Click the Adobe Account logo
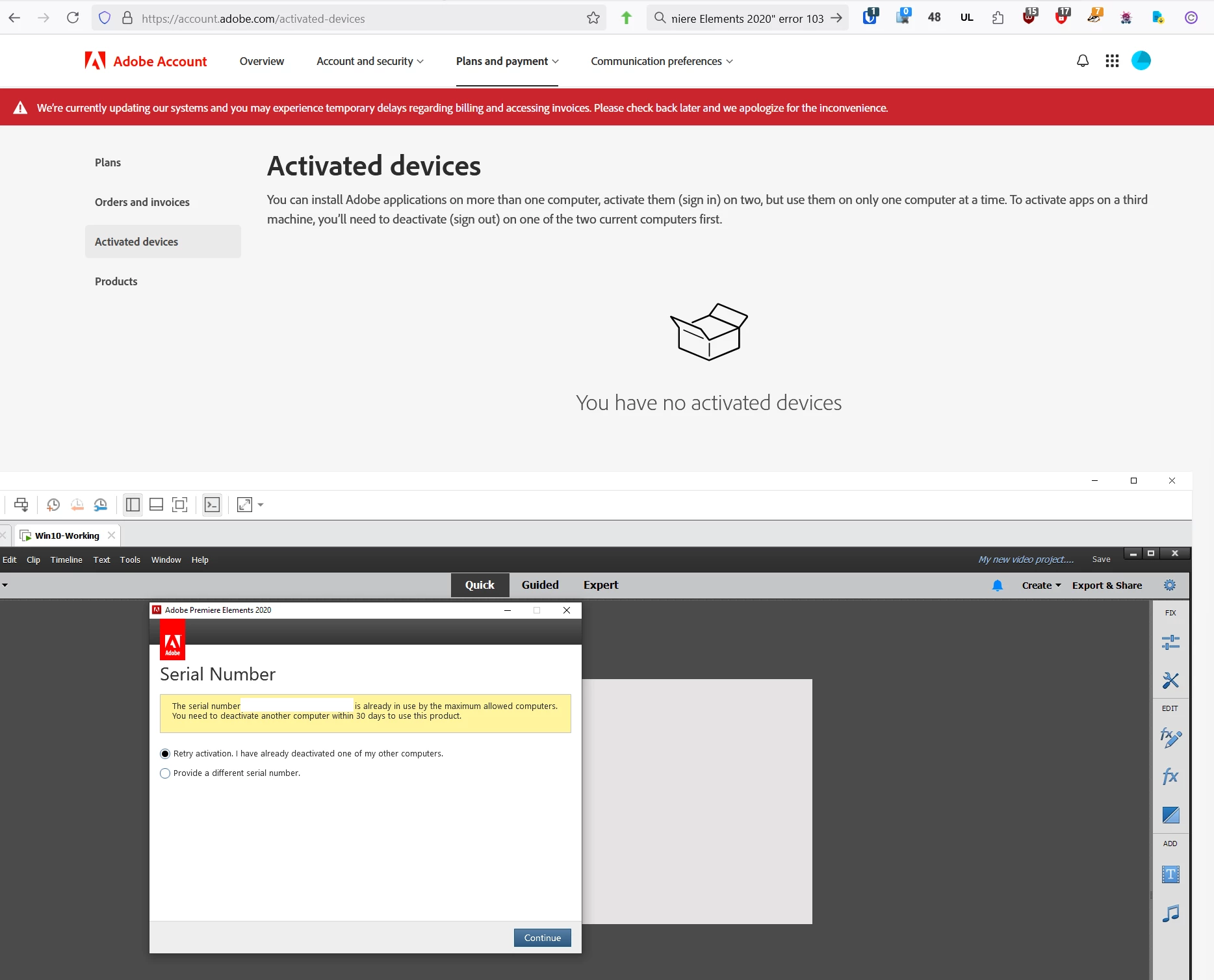Viewport: 1214px width, 980px height. (146, 61)
